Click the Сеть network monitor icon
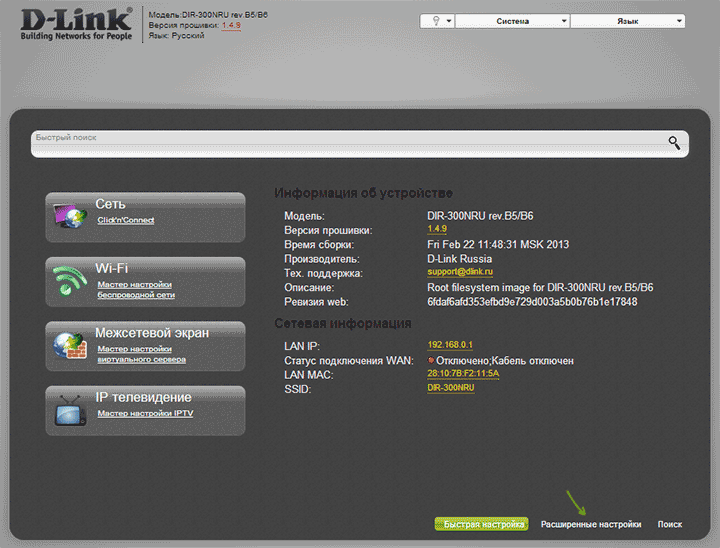Viewport: 720px width, 548px height. (70, 215)
